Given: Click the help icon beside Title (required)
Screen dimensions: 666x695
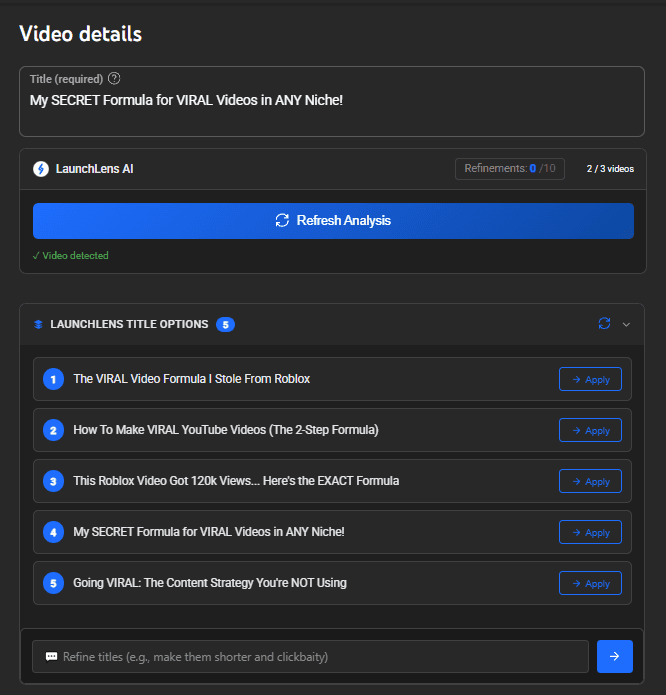Looking at the screenshot, I should click(114, 79).
